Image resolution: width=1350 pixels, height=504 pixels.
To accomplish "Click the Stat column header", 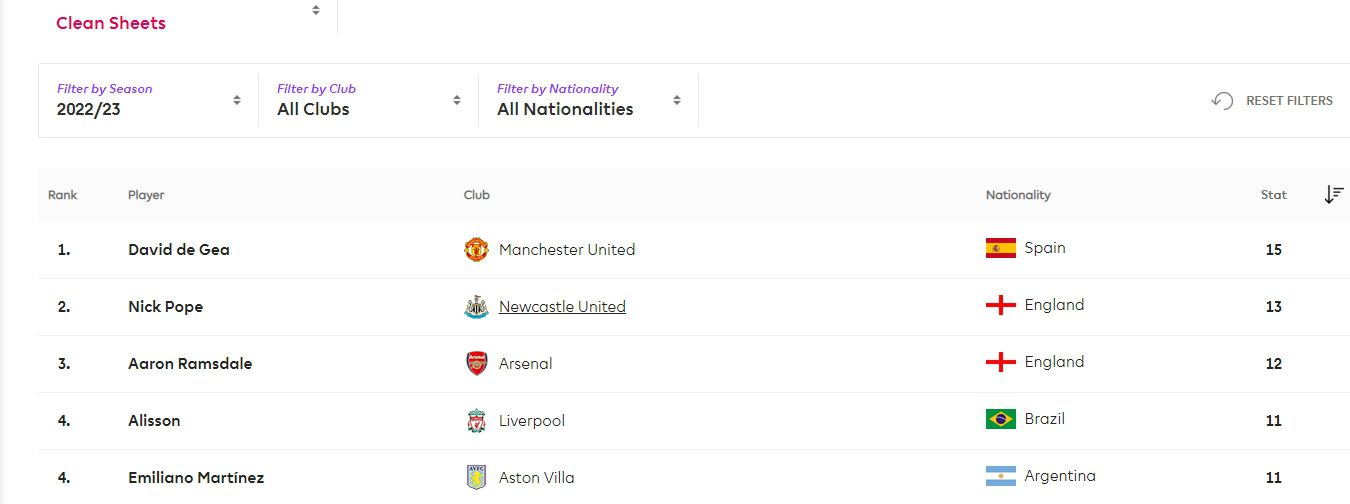I will [1273, 195].
